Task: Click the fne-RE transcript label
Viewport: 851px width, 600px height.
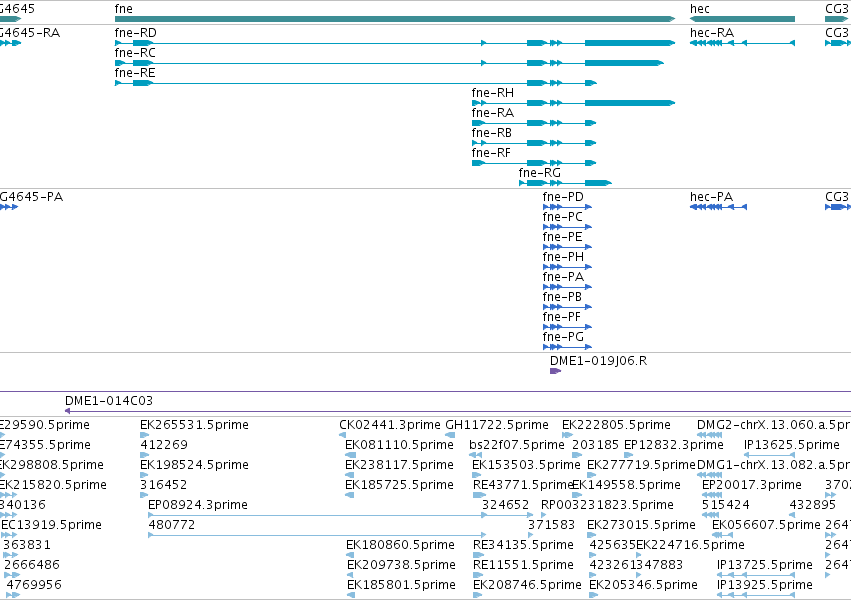Action: [135, 73]
